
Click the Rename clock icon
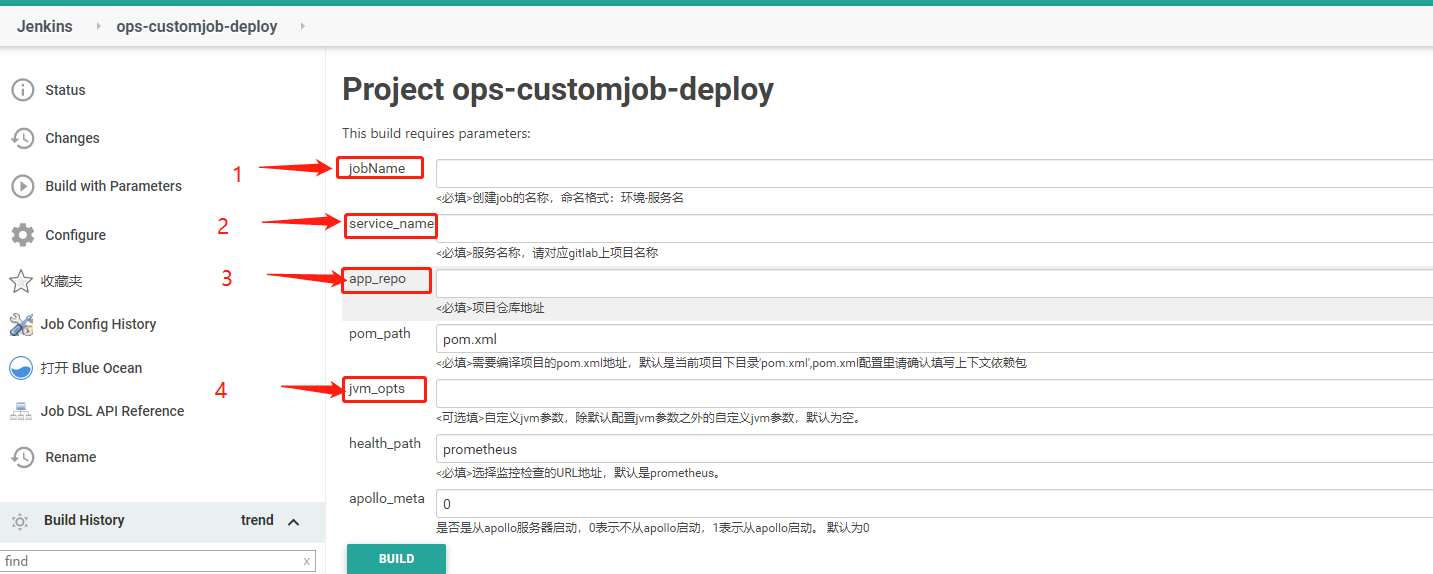point(22,457)
